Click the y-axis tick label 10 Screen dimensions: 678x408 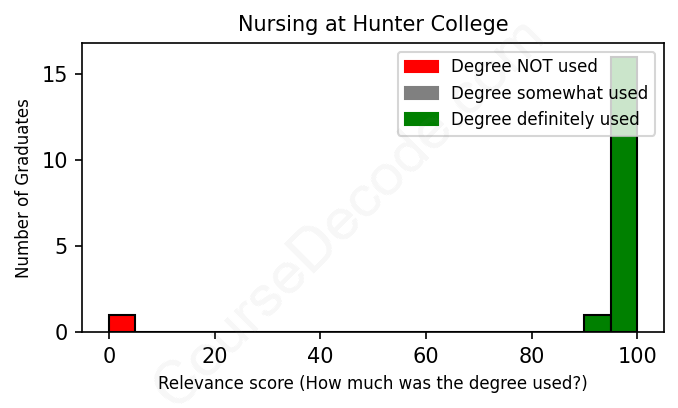(57, 161)
